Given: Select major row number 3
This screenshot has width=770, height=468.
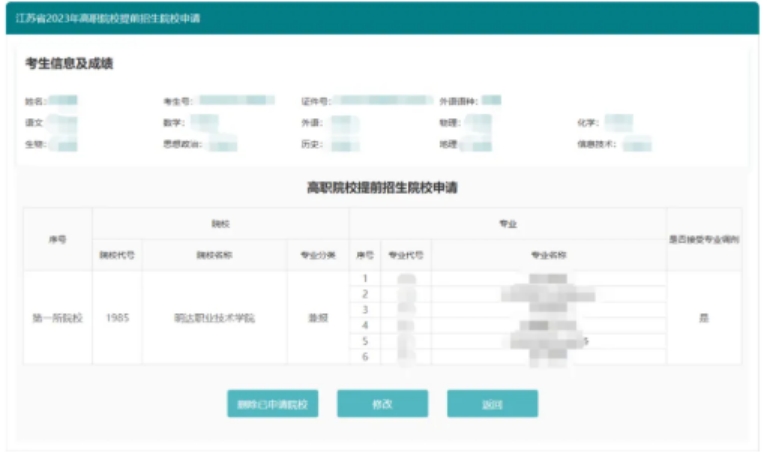Looking at the screenshot, I should (x=365, y=310).
